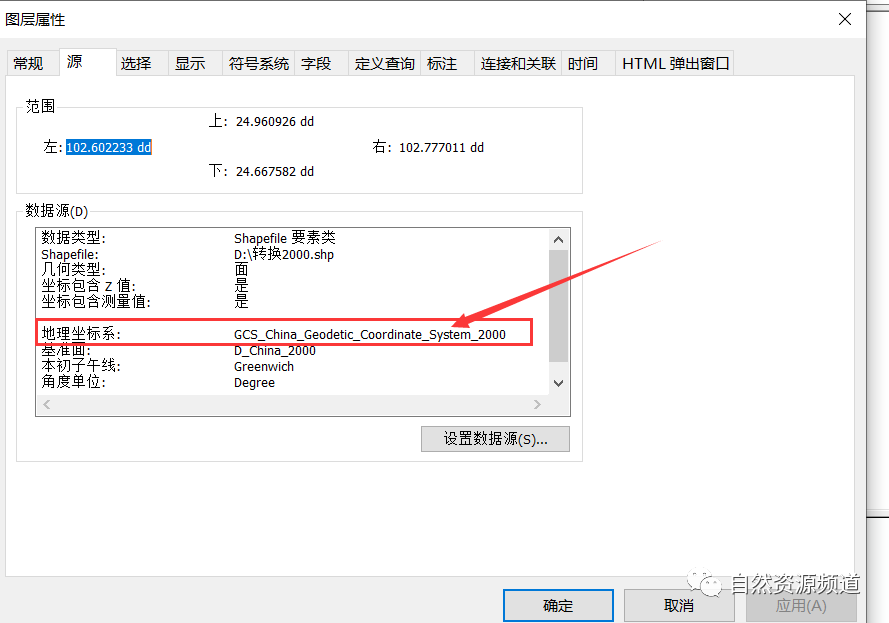Switch to the 常规 tab
The height and width of the screenshot is (623, 889).
[31, 62]
